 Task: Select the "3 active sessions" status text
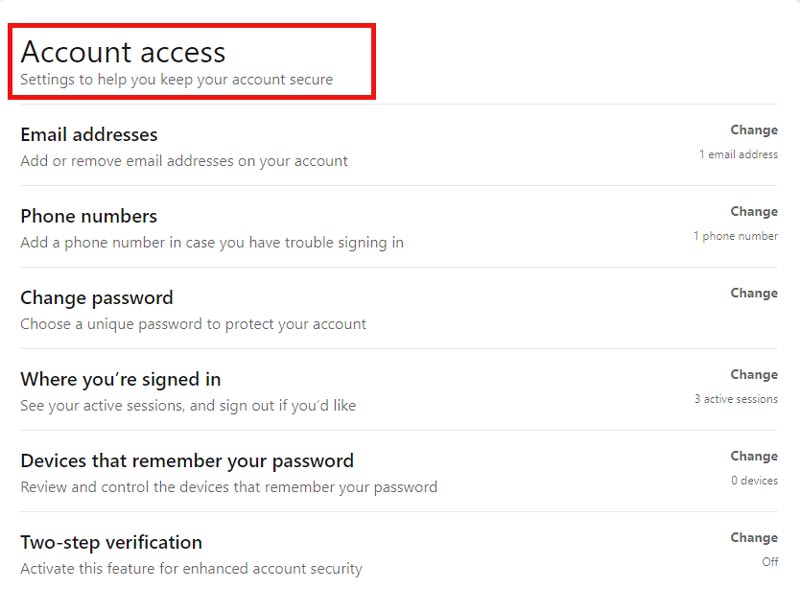click(x=736, y=399)
